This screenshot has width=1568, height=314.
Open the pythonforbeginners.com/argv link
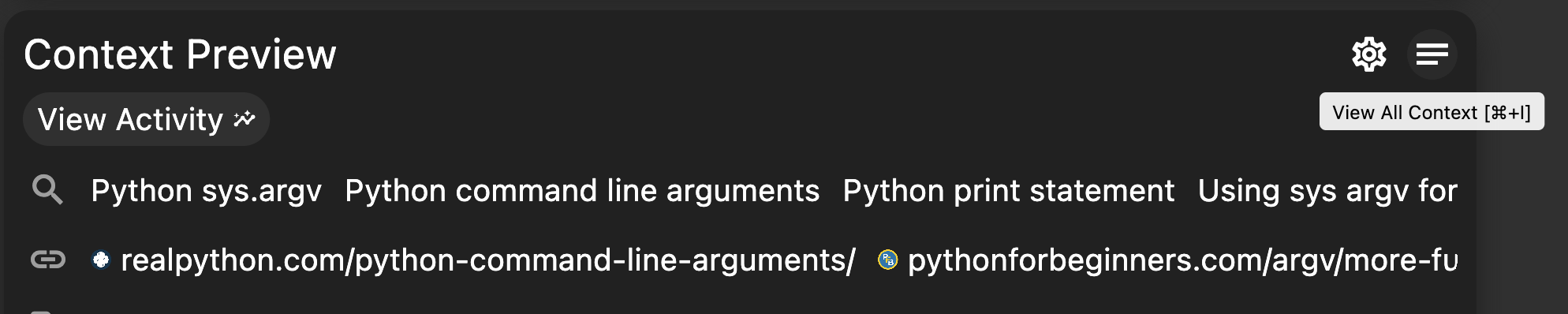pyautogui.click(x=1182, y=260)
